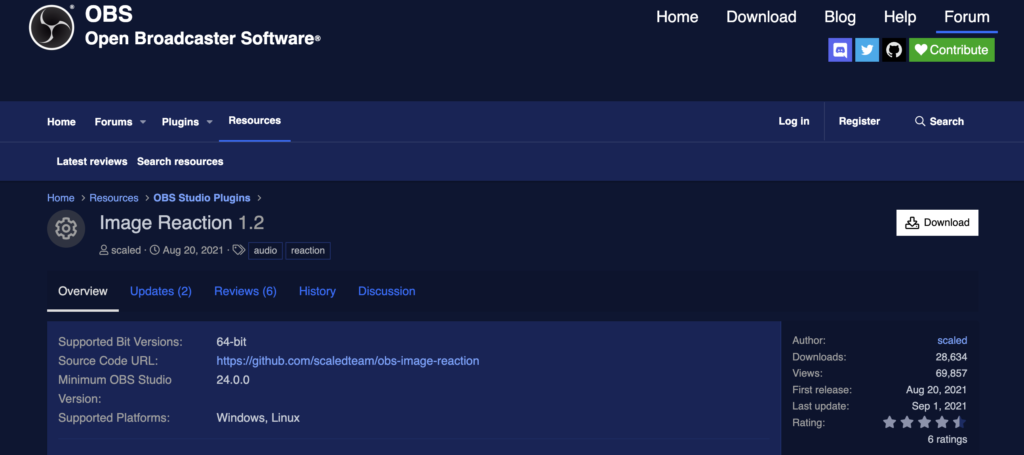Select the History tab
Viewport: 1024px width, 455px height.
[317, 291]
